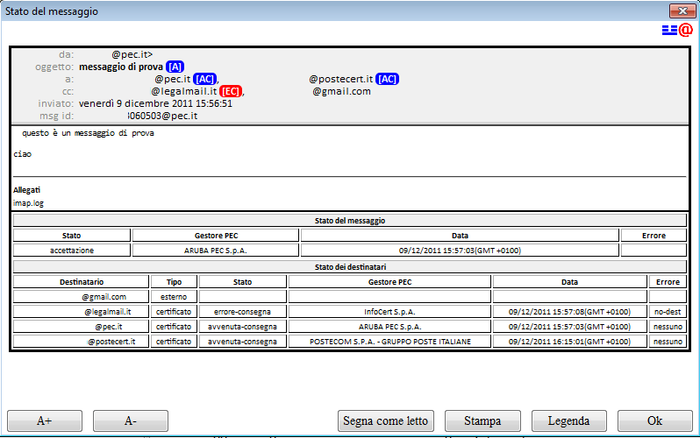Click the 'Tipo' column header
The height and width of the screenshot is (438, 700).
[174, 282]
